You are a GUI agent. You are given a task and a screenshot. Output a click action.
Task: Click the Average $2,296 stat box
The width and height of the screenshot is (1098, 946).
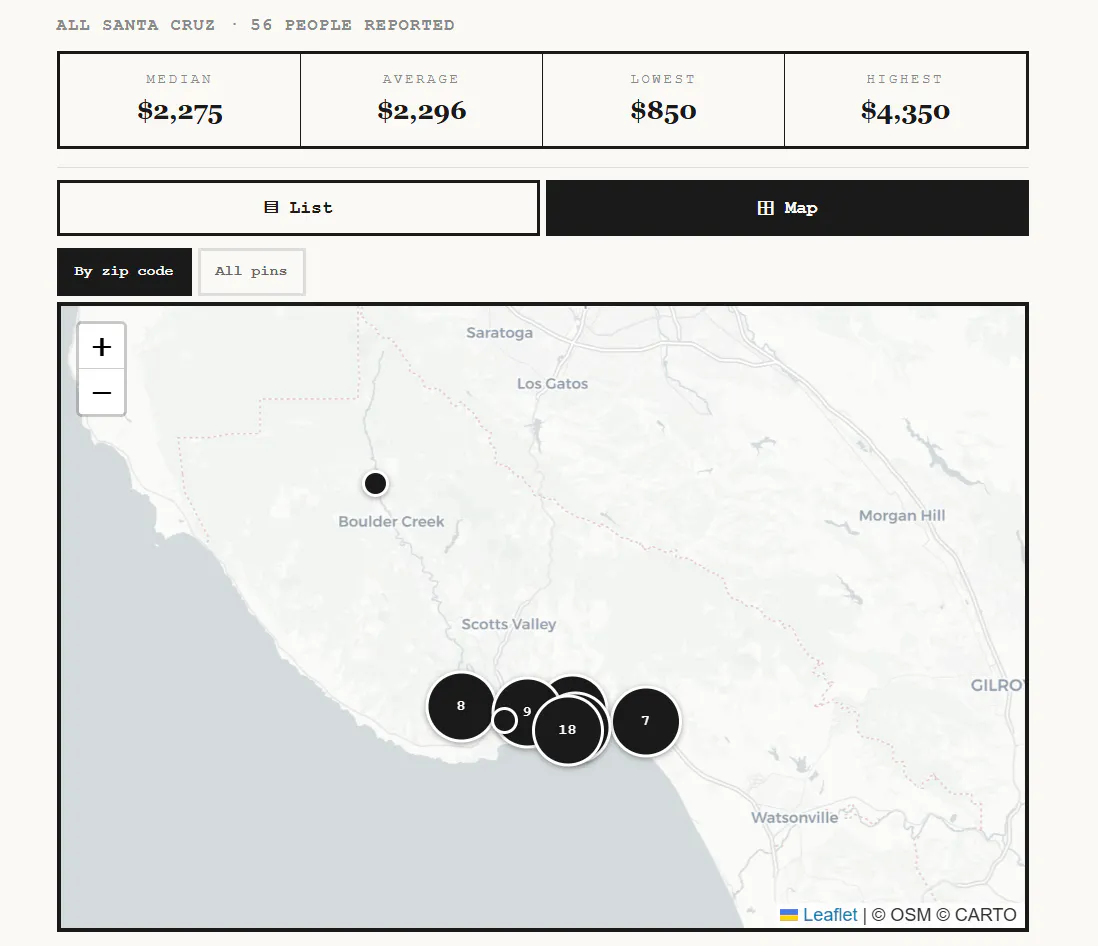click(x=422, y=99)
